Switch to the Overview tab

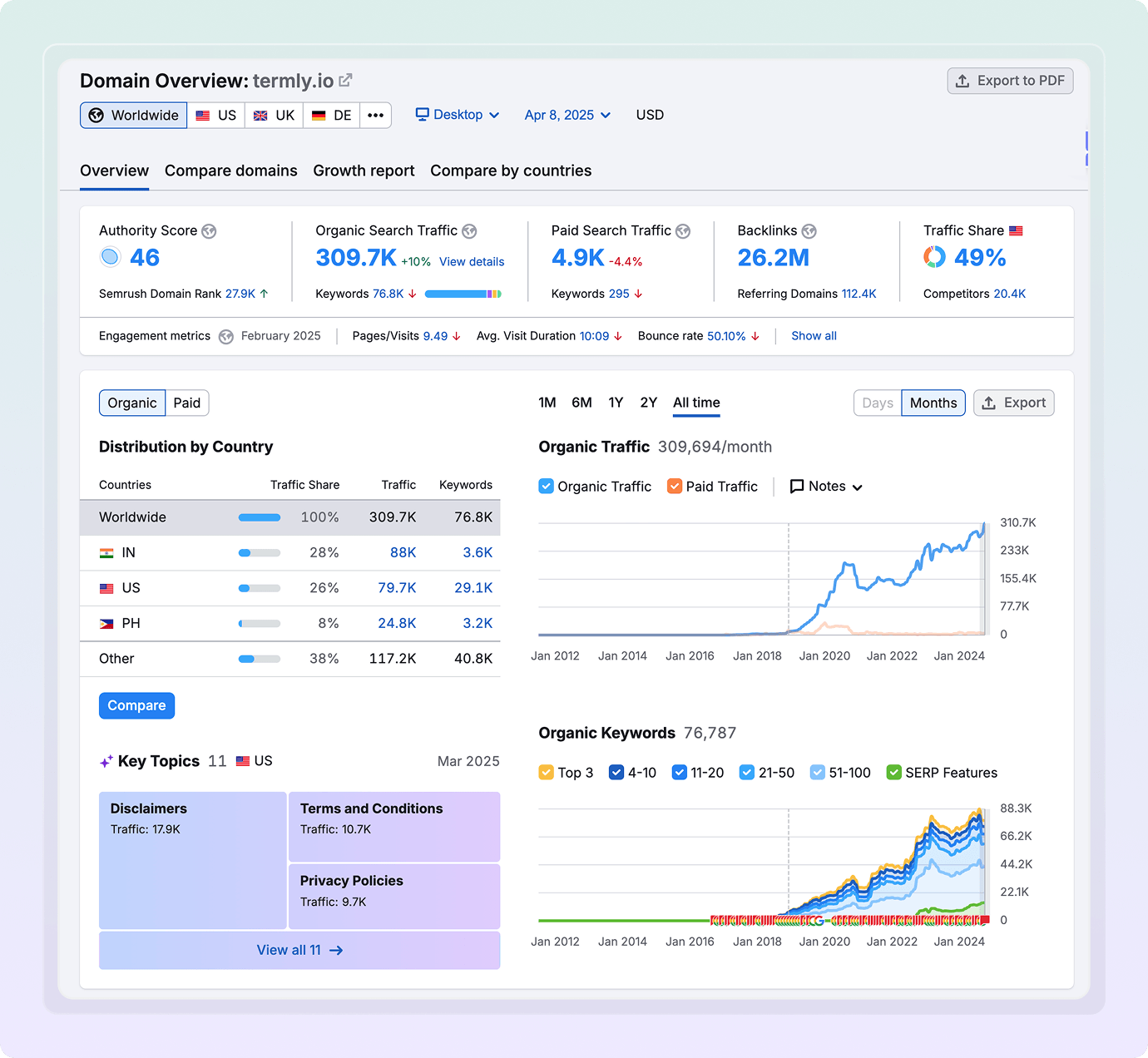[114, 171]
